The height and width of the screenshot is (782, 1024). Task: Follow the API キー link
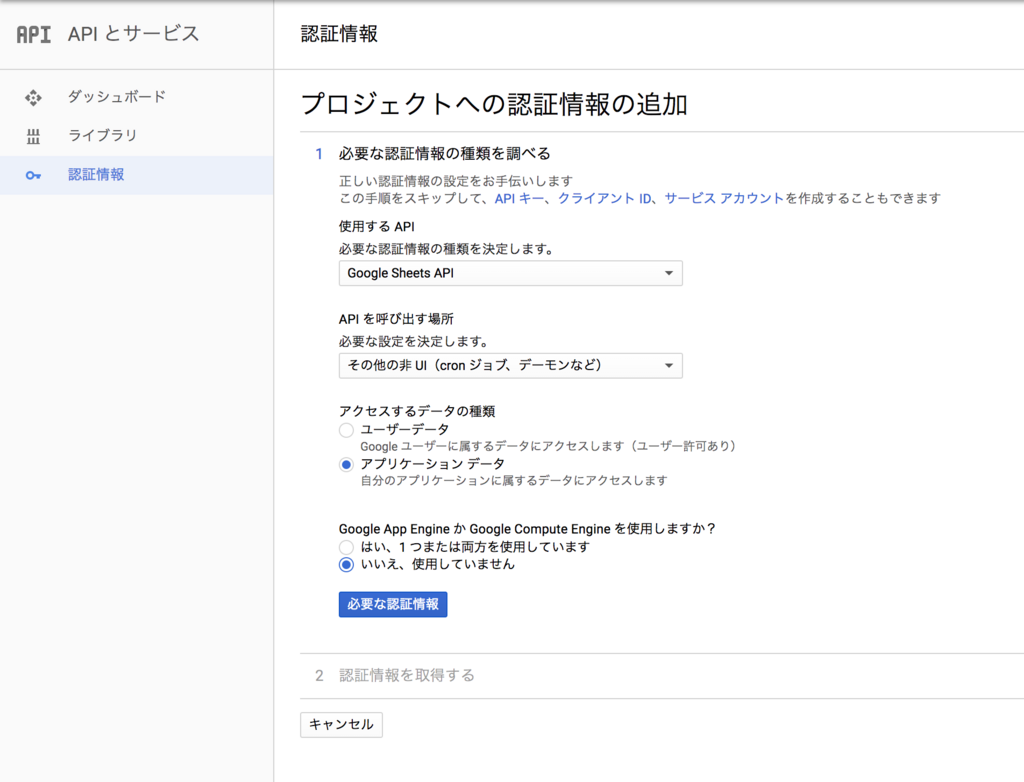519,199
